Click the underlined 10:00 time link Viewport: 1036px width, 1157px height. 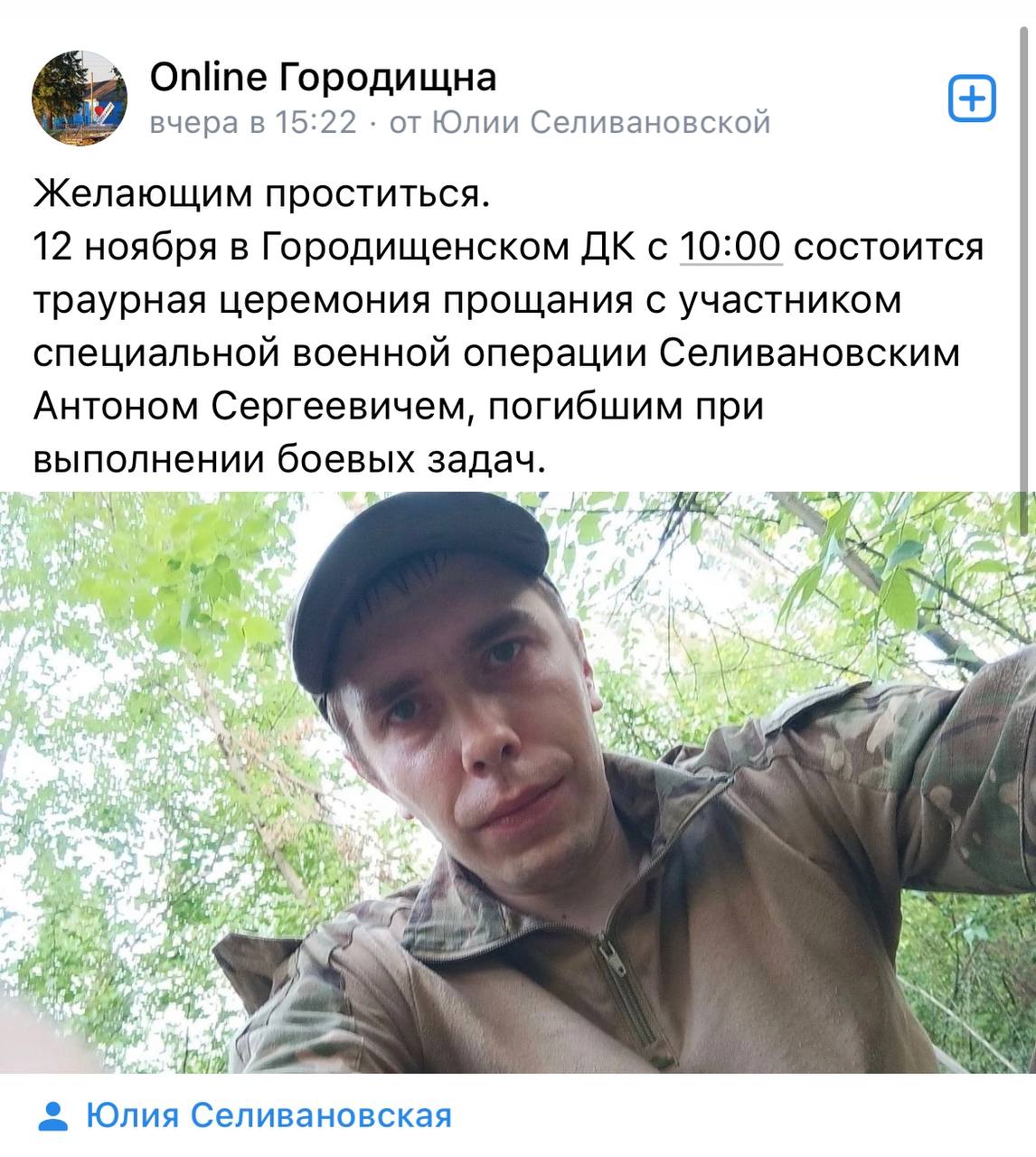(x=730, y=247)
